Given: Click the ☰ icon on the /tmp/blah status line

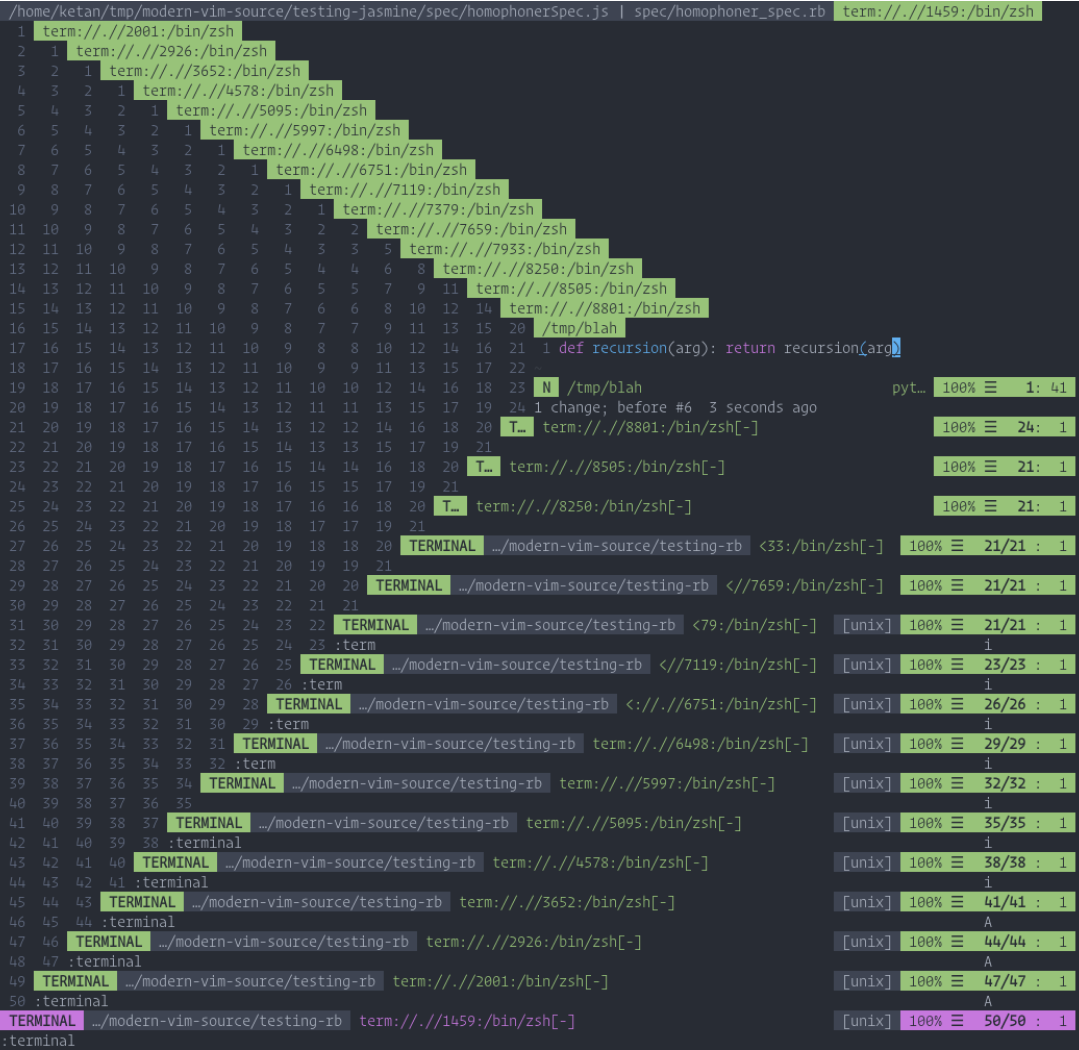Looking at the screenshot, I should pyautogui.click(x=991, y=388).
